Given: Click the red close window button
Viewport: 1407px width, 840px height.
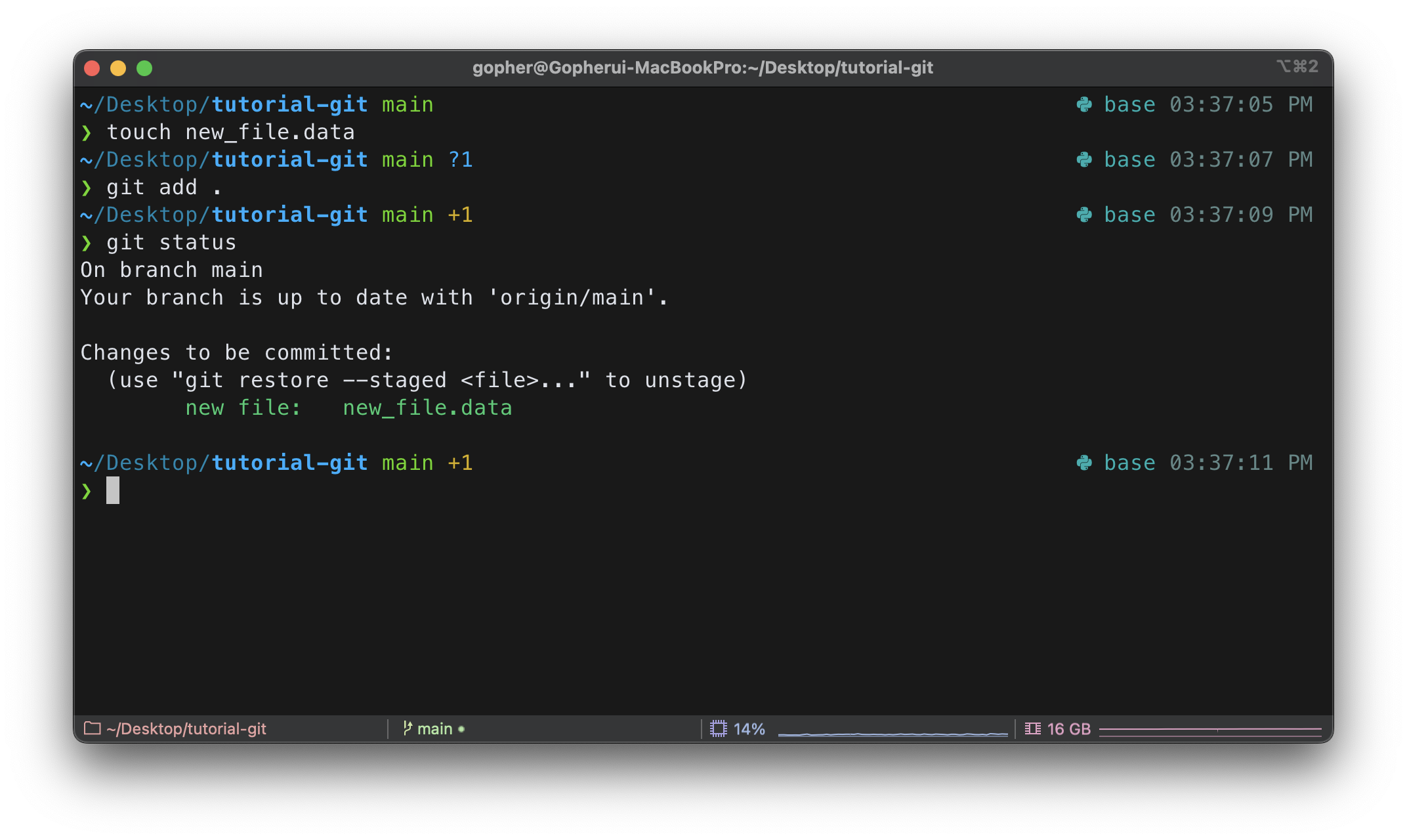Looking at the screenshot, I should coord(92,68).
